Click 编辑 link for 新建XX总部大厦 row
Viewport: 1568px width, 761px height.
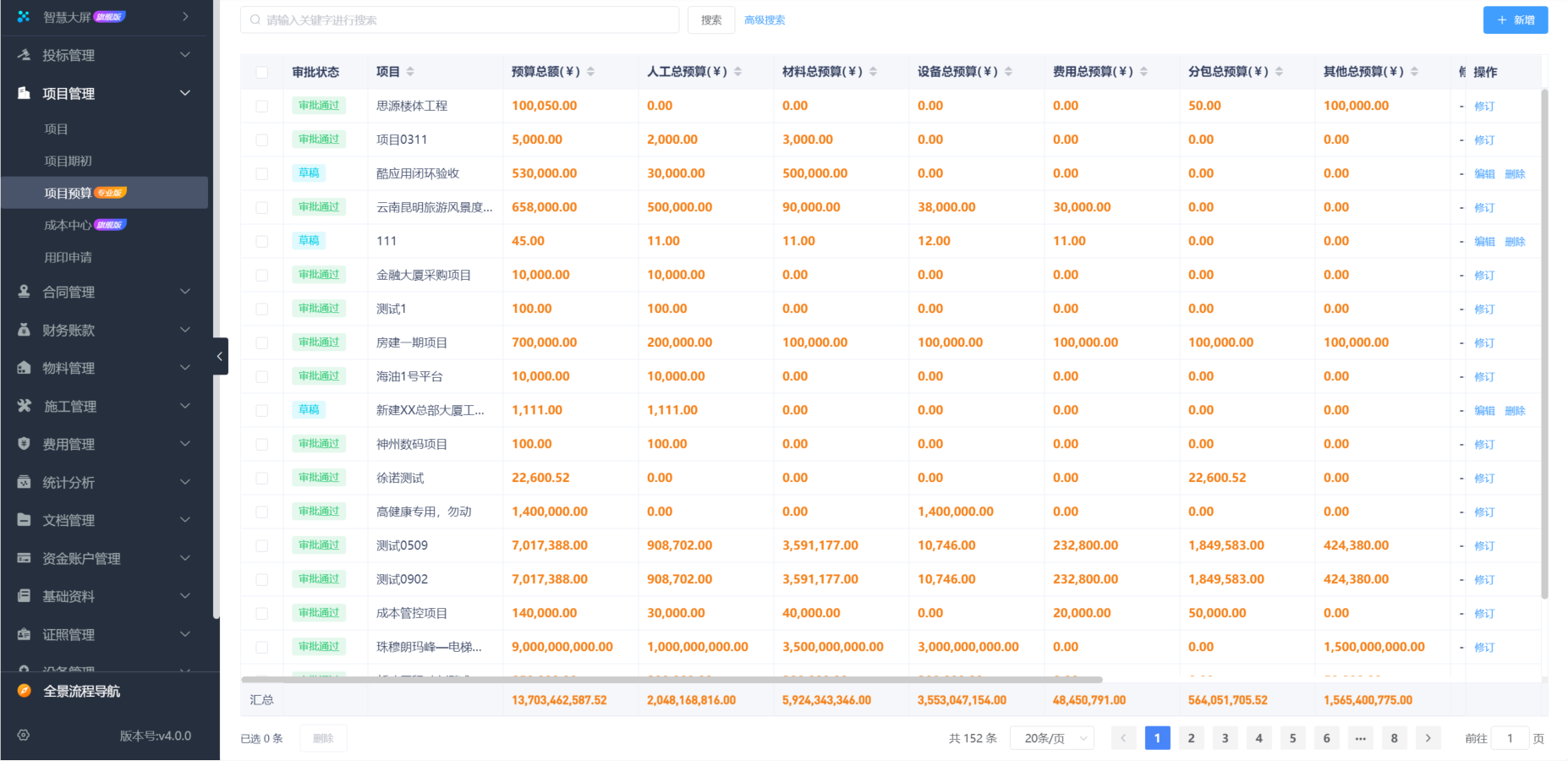click(1483, 409)
